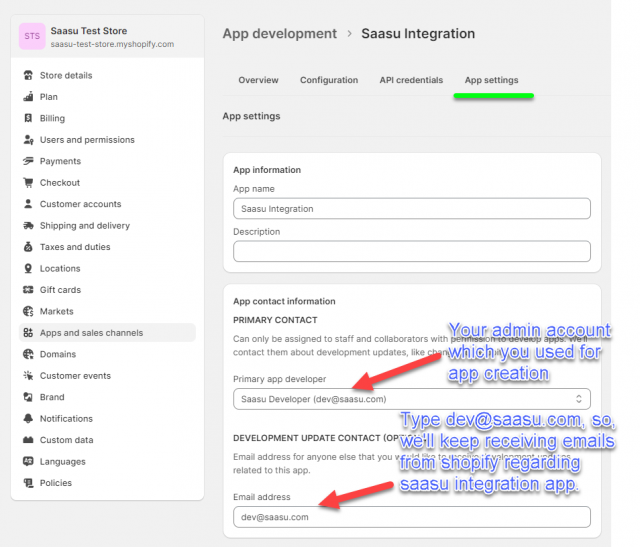Click the Payments card icon

pyautogui.click(x=28, y=161)
